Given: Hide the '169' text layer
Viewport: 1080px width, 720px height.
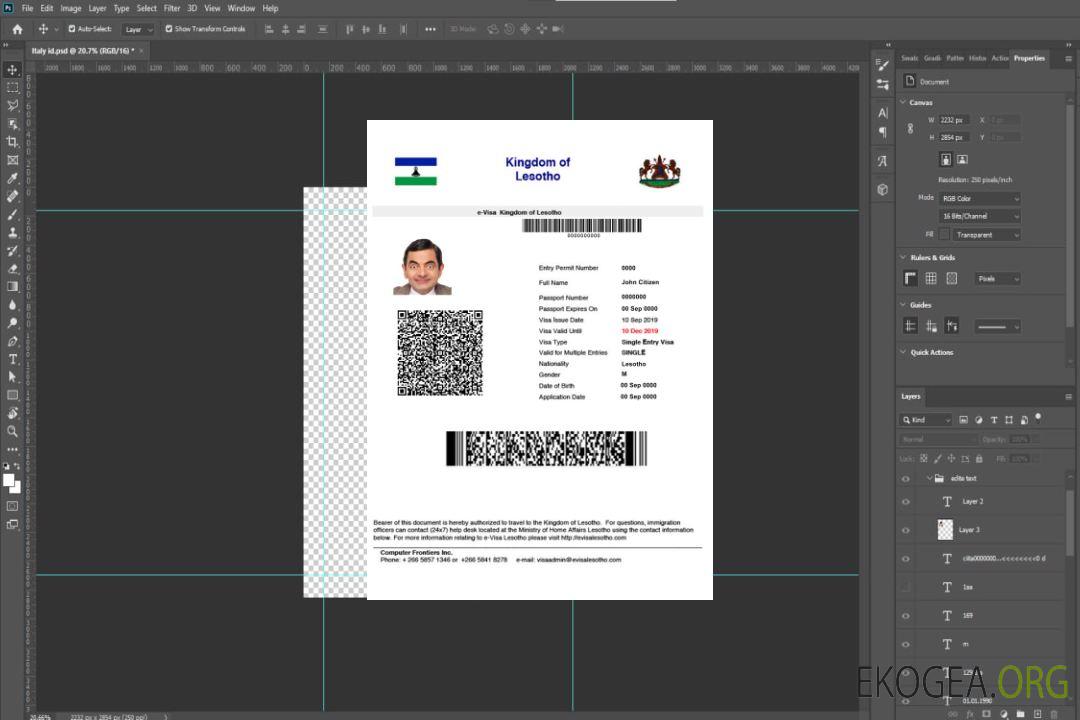Looking at the screenshot, I should click(906, 617).
